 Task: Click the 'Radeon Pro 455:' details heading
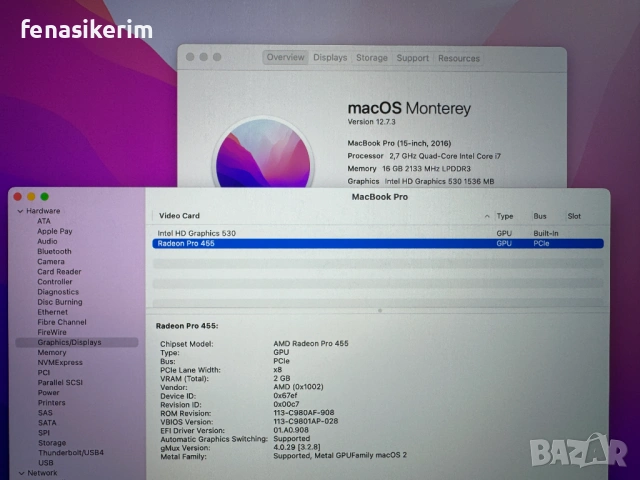[x=187, y=326]
